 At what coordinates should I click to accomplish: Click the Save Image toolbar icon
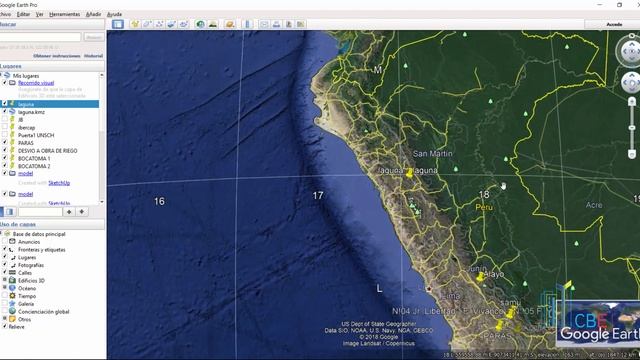pyautogui.click(x=289, y=24)
